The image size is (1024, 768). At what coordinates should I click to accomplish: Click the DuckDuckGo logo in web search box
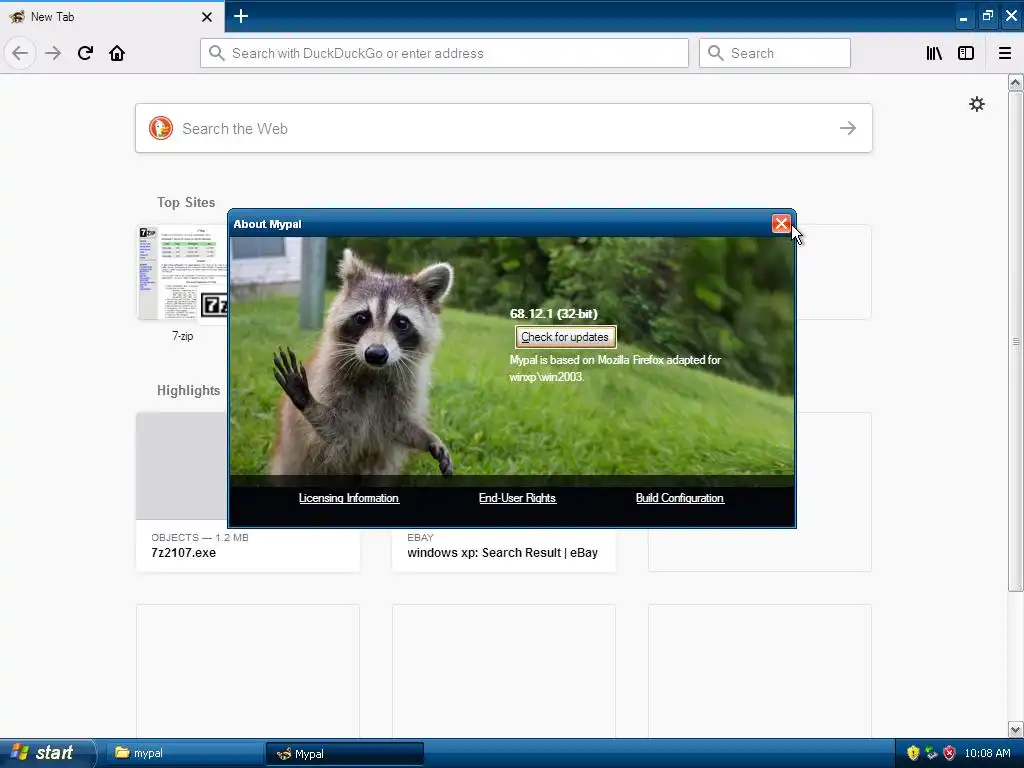click(161, 128)
